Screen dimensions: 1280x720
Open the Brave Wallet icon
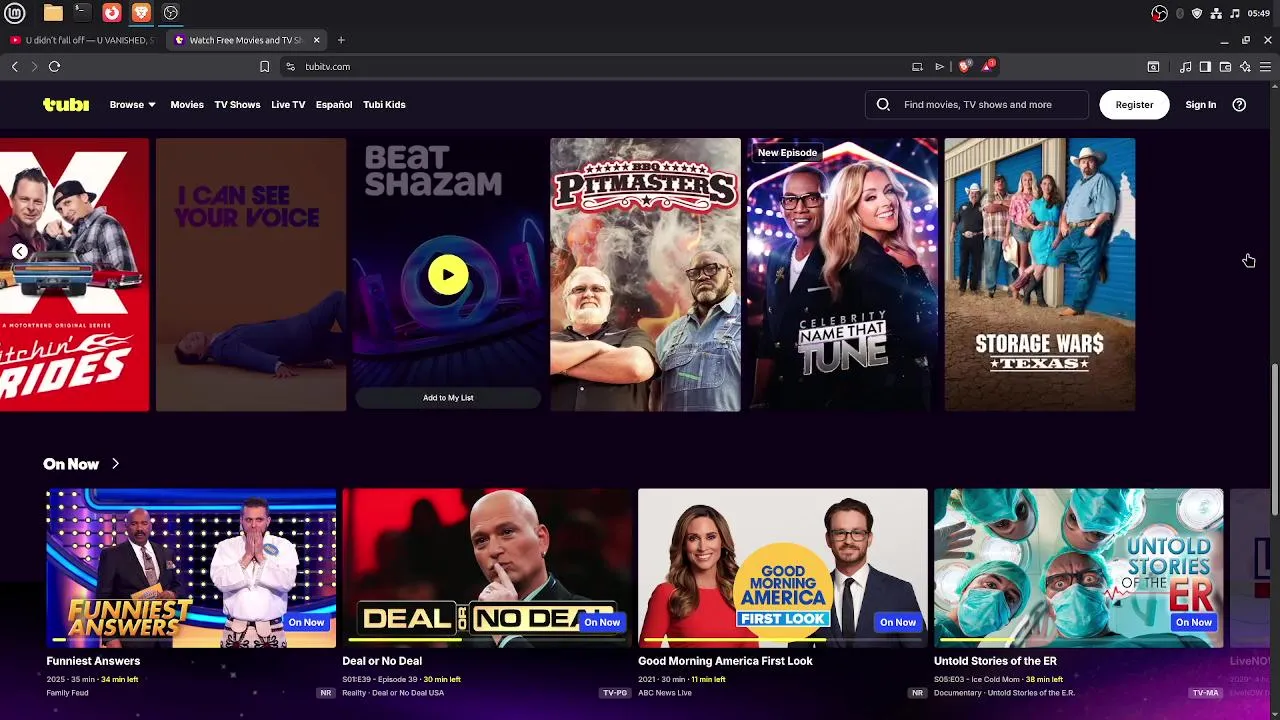click(1225, 66)
